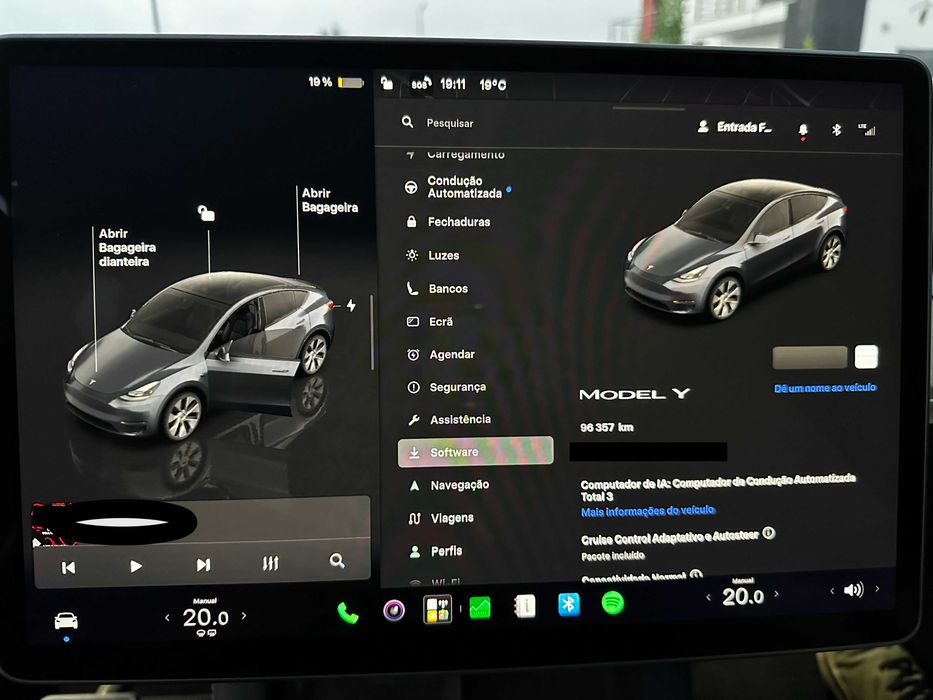Tap 'Dê um nome ao veículo' link
933x700 pixels.
(825, 388)
